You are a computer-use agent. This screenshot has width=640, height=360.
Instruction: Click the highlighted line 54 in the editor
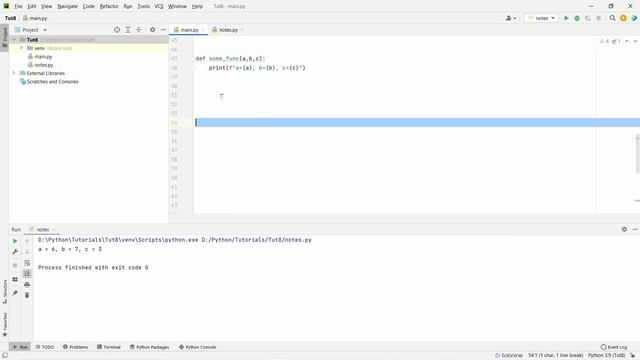(417, 122)
